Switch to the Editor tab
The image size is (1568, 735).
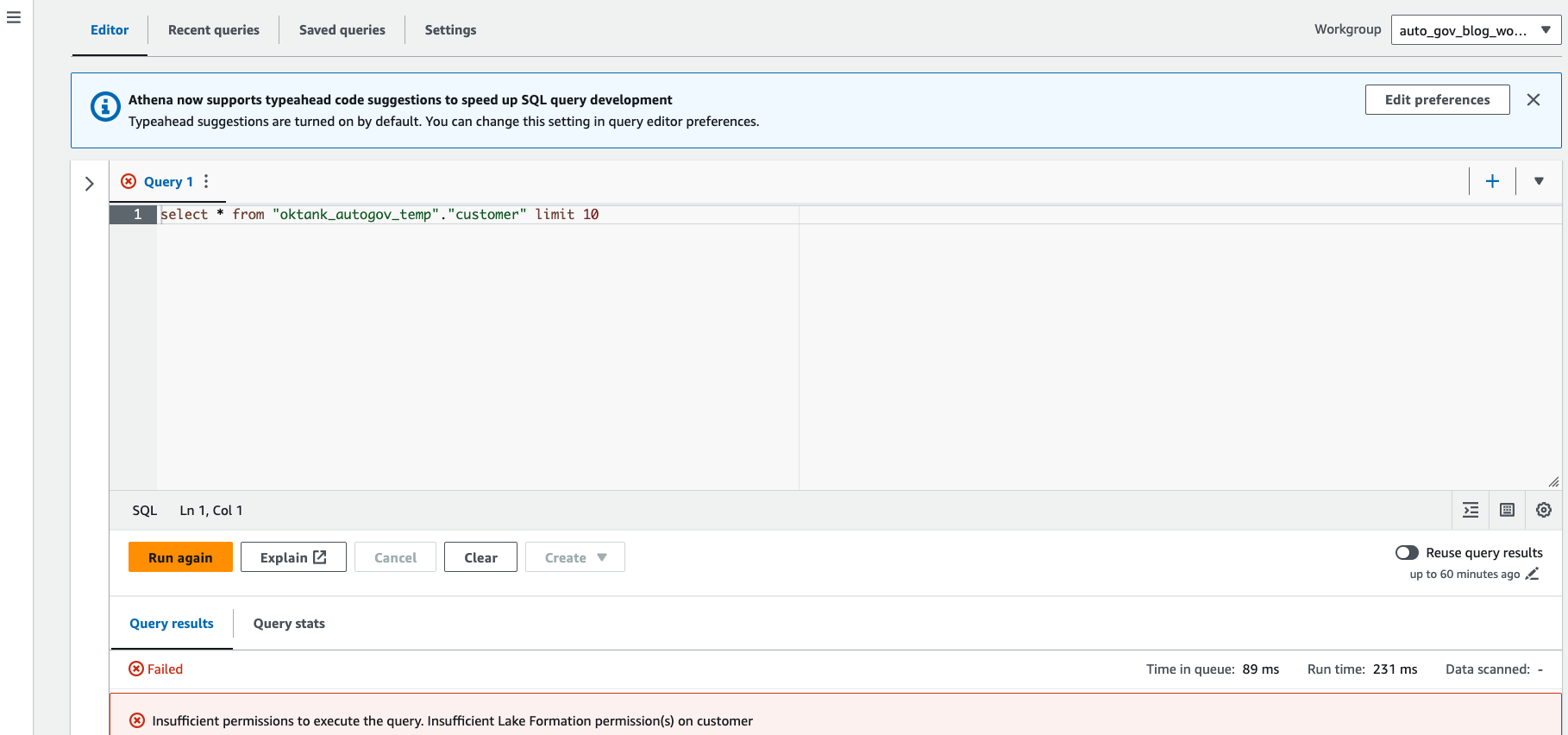(x=110, y=29)
